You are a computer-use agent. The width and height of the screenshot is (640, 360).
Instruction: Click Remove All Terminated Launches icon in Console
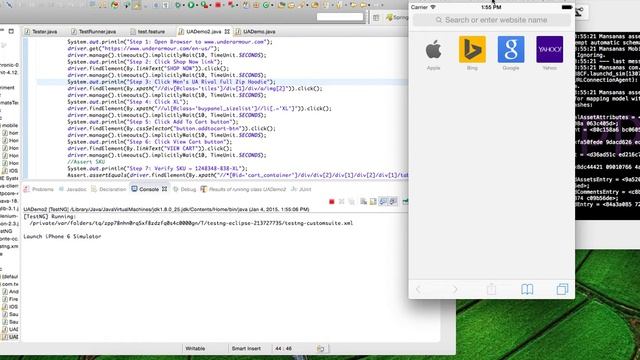[351, 202]
